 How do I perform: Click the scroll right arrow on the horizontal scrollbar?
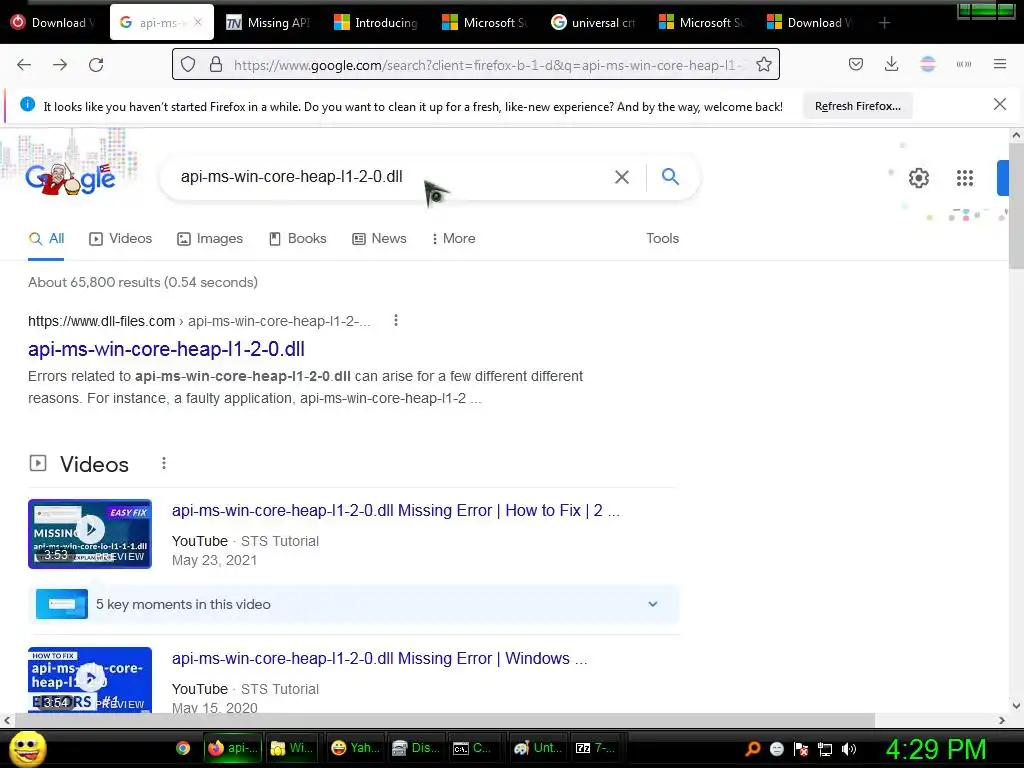point(1002,720)
